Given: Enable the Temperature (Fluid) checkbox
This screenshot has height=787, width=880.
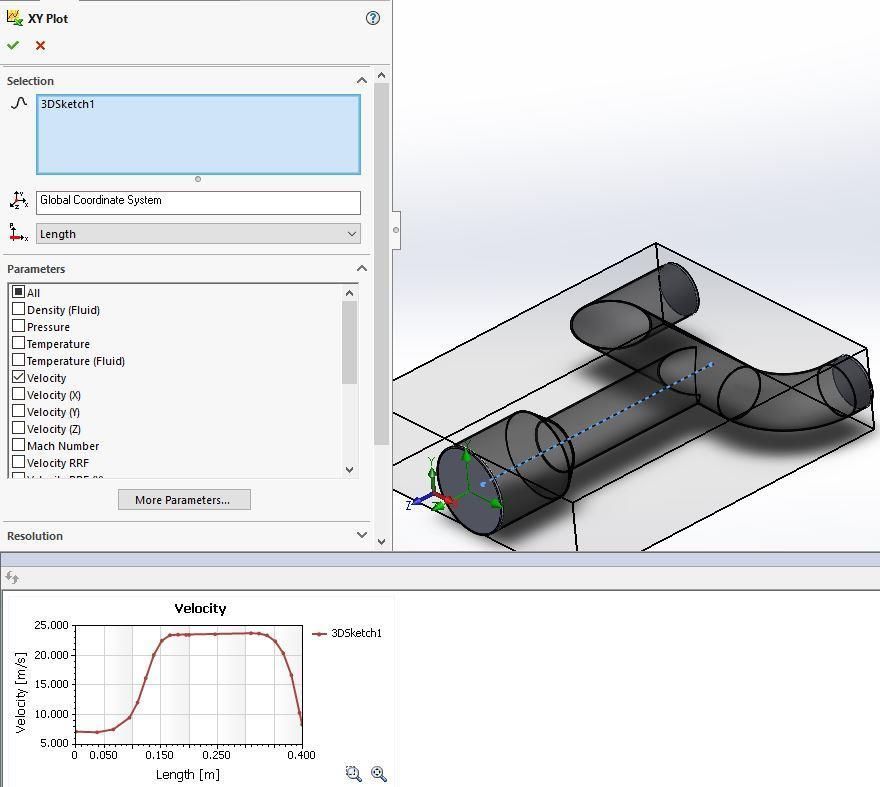Looking at the screenshot, I should click(x=19, y=360).
